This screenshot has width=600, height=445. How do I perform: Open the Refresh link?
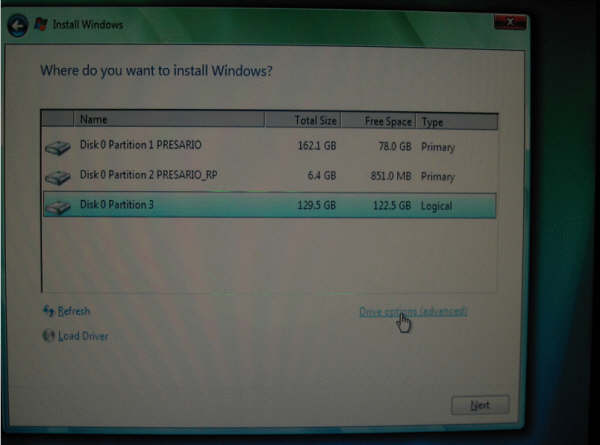pos(73,311)
